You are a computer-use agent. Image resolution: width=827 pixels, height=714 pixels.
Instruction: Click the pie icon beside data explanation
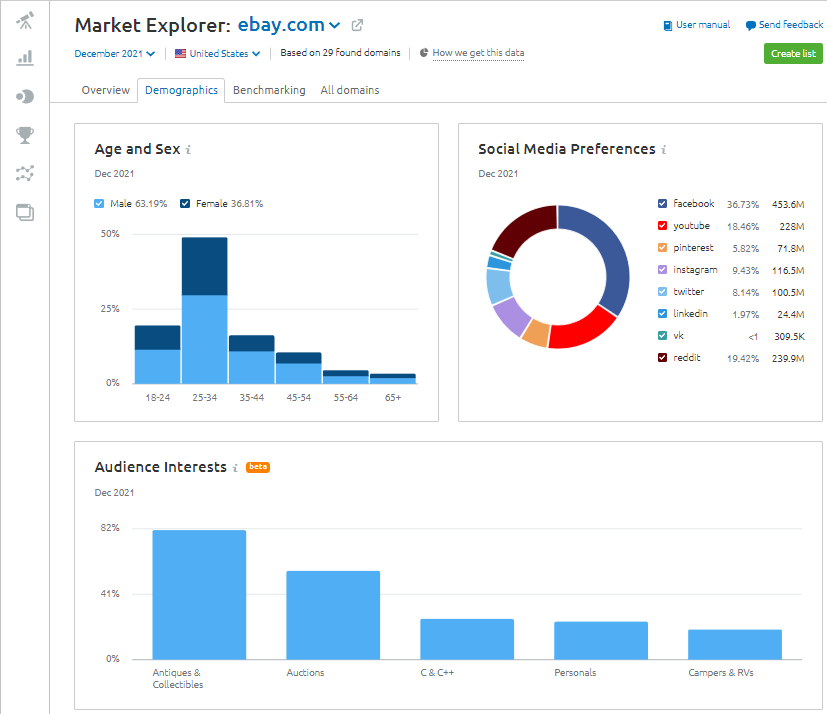click(424, 53)
